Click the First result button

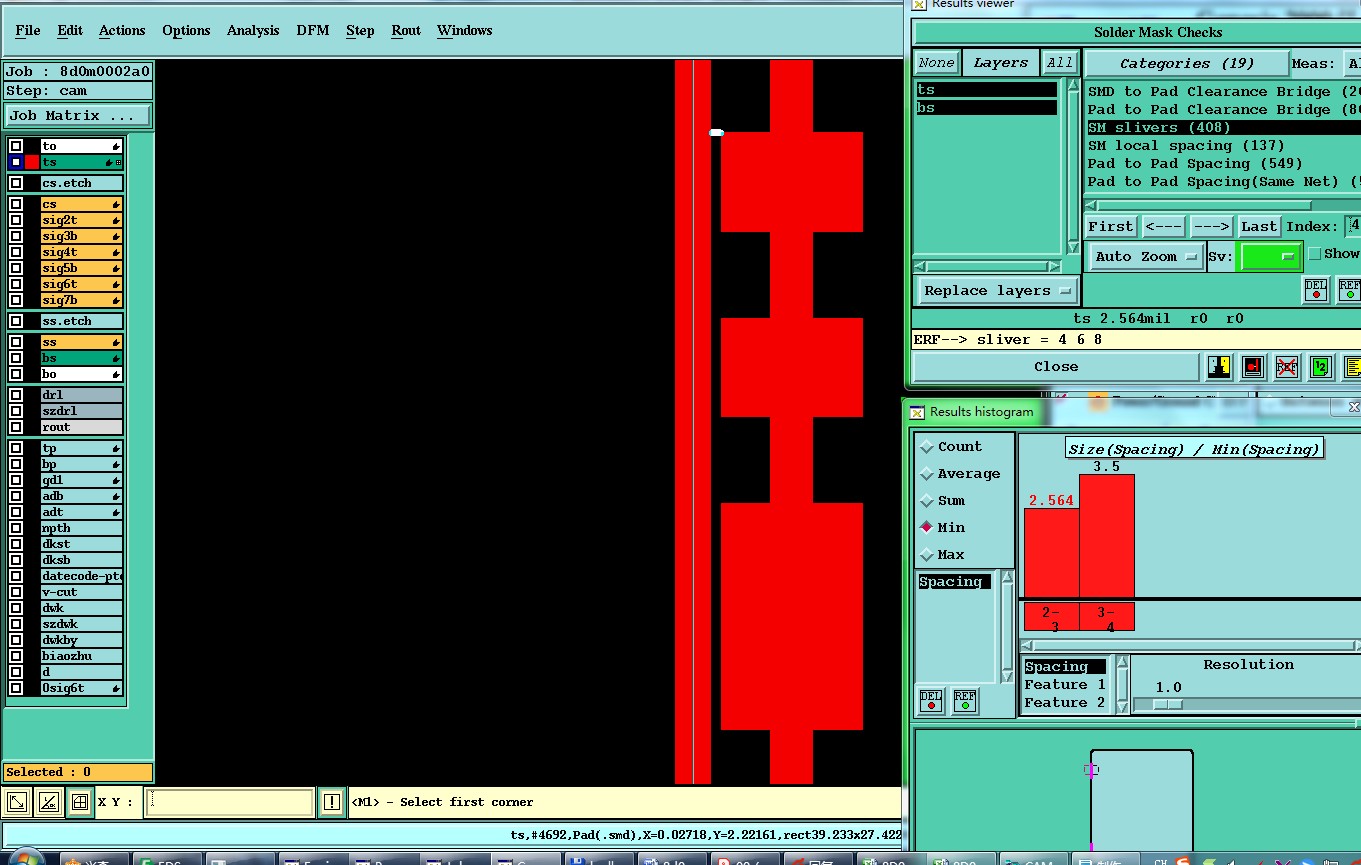[1111, 227]
